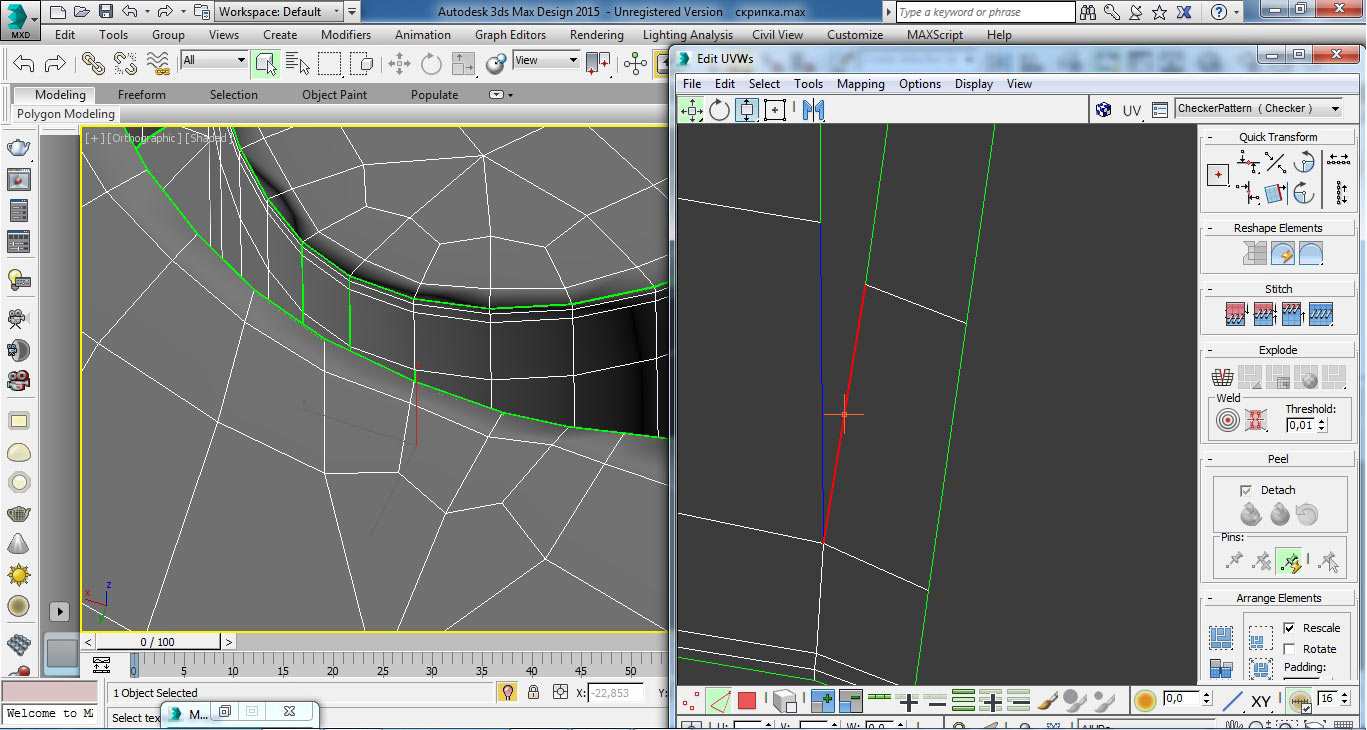Click the Select by Name icon
1367x730 pixels.
pyautogui.click(x=297, y=64)
